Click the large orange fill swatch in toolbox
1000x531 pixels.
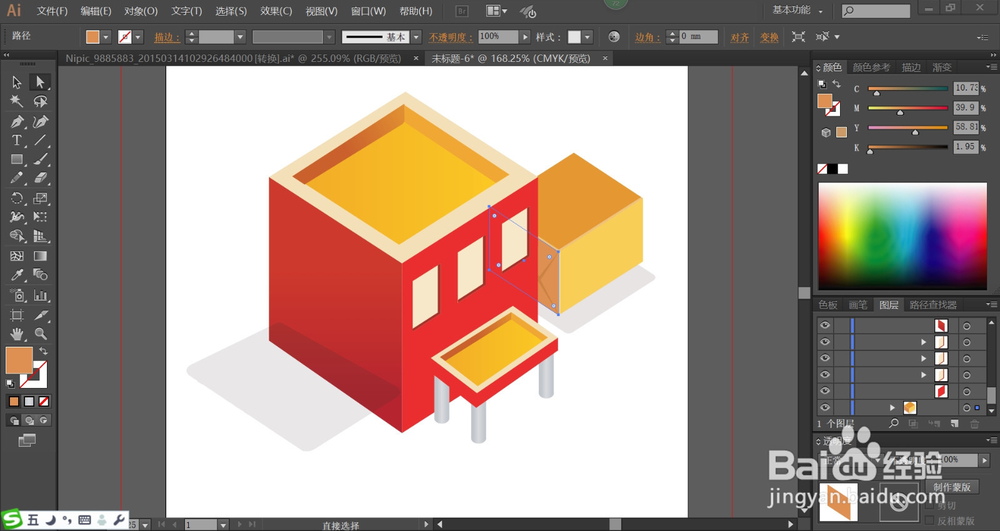click(19, 360)
